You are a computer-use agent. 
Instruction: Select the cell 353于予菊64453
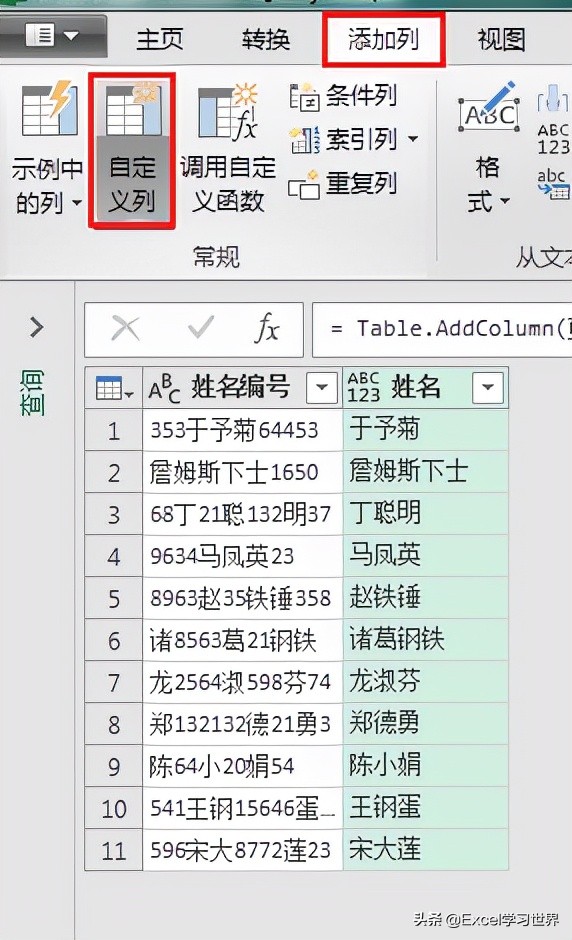pyautogui.click(x=242, y=430)
